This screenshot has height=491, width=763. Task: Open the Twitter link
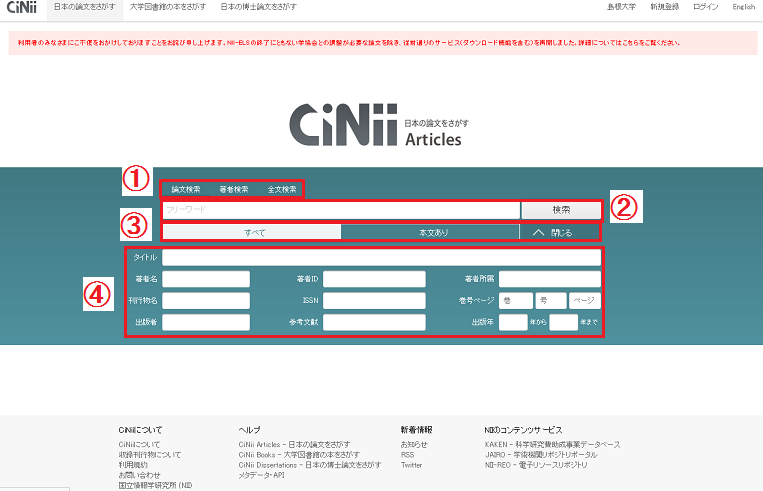[x=412, y=465]
